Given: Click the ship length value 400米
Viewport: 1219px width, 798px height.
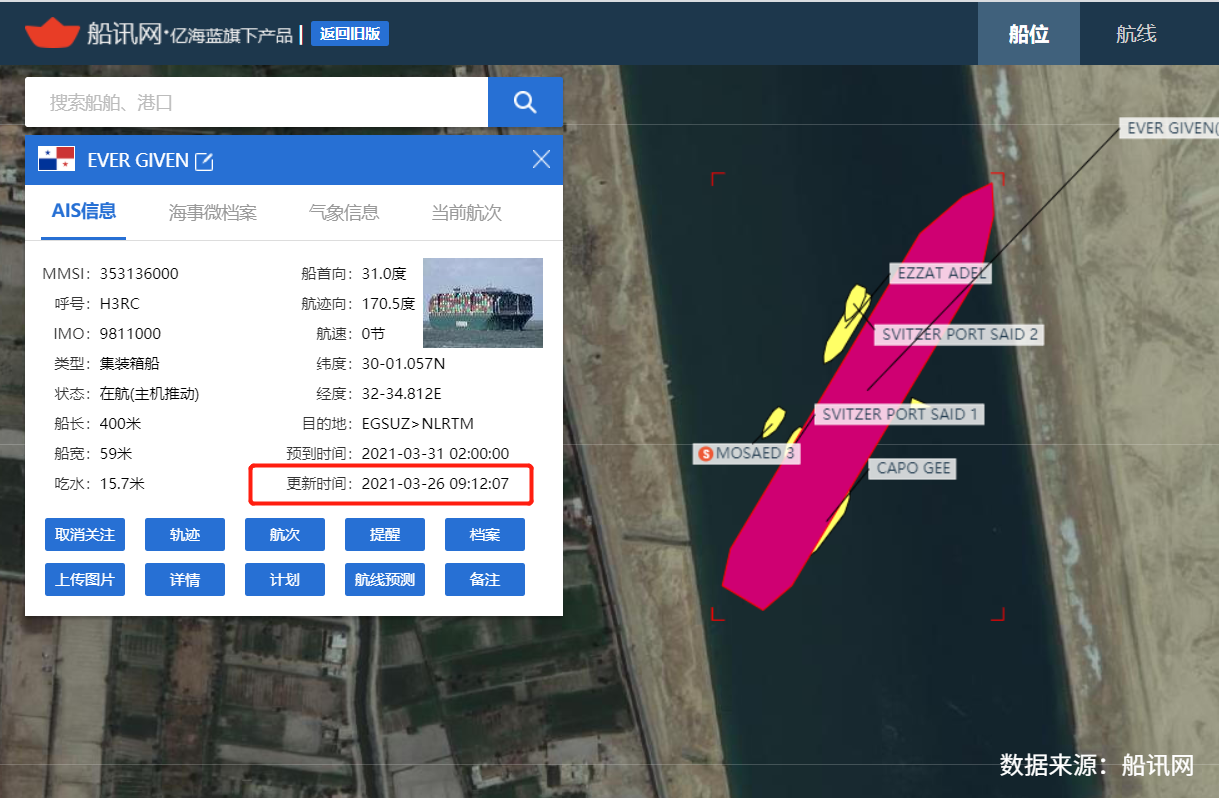Looking at the screenshot, I should coord(122,424).
